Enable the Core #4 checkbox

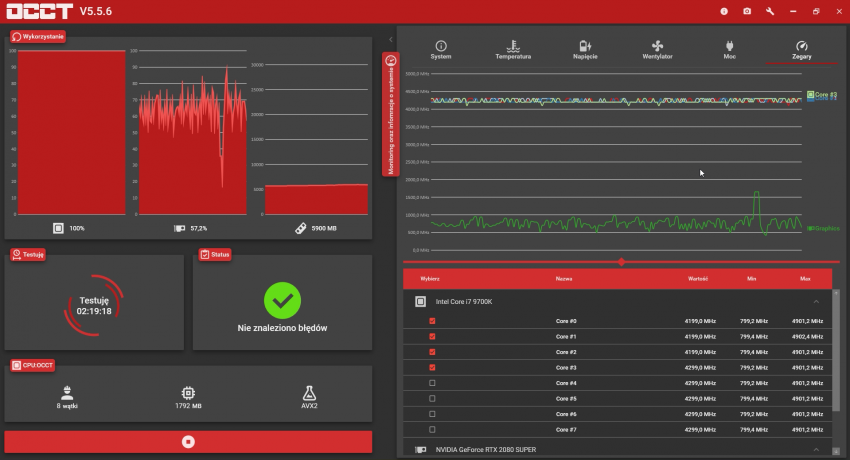[432, 383]
